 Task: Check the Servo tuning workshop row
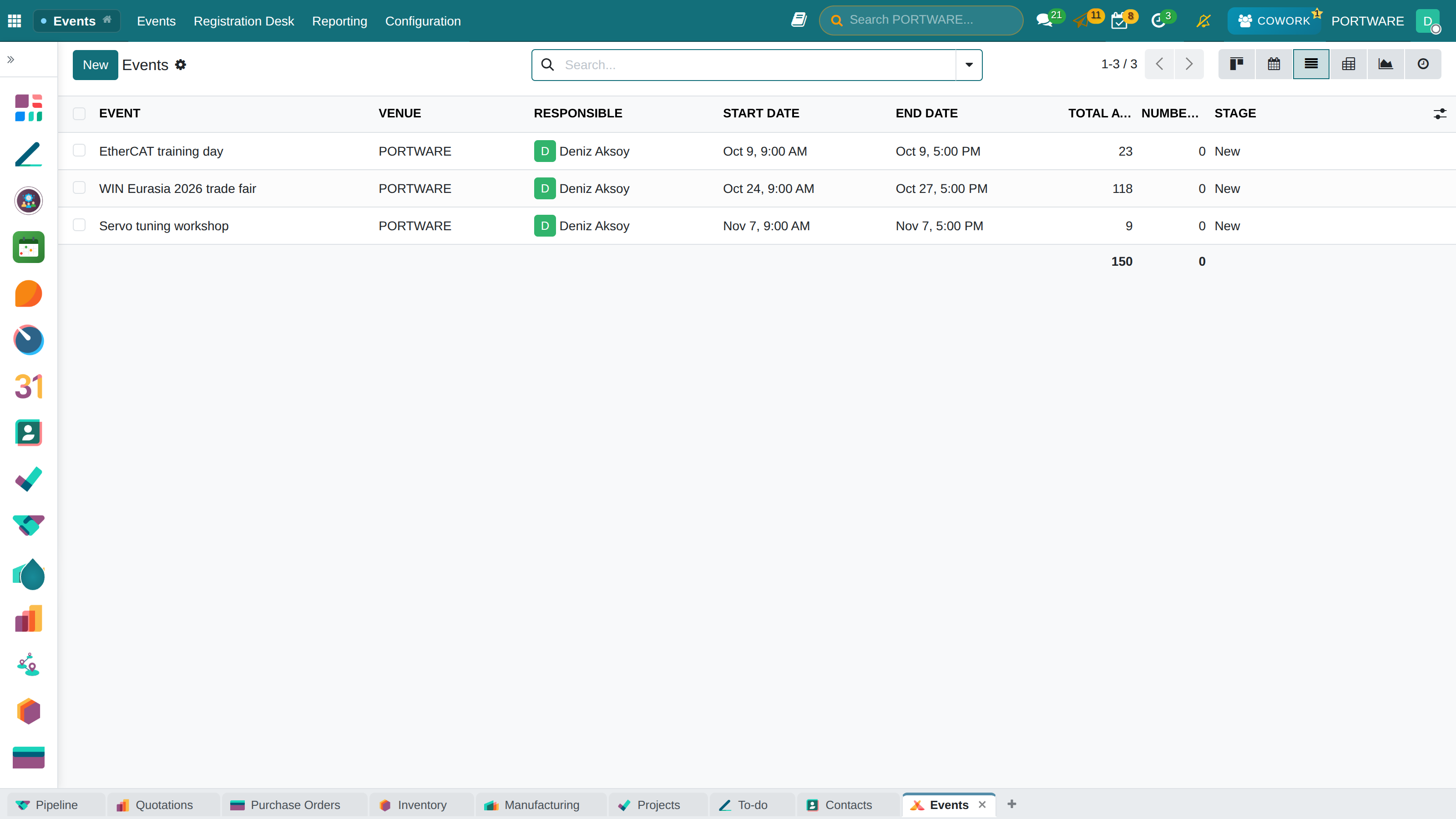click(79, 225)
